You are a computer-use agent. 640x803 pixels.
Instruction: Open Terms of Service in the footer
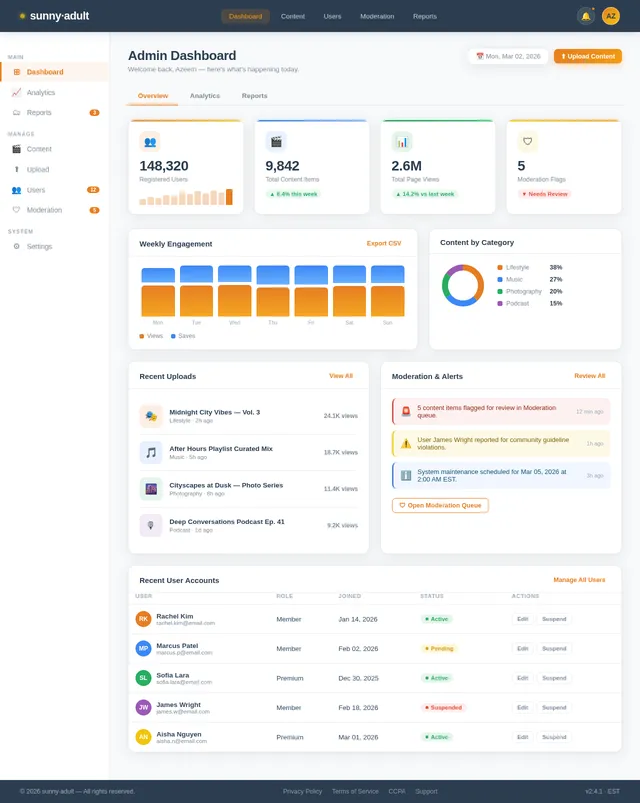pyautogui.click(x=355, y=791)
